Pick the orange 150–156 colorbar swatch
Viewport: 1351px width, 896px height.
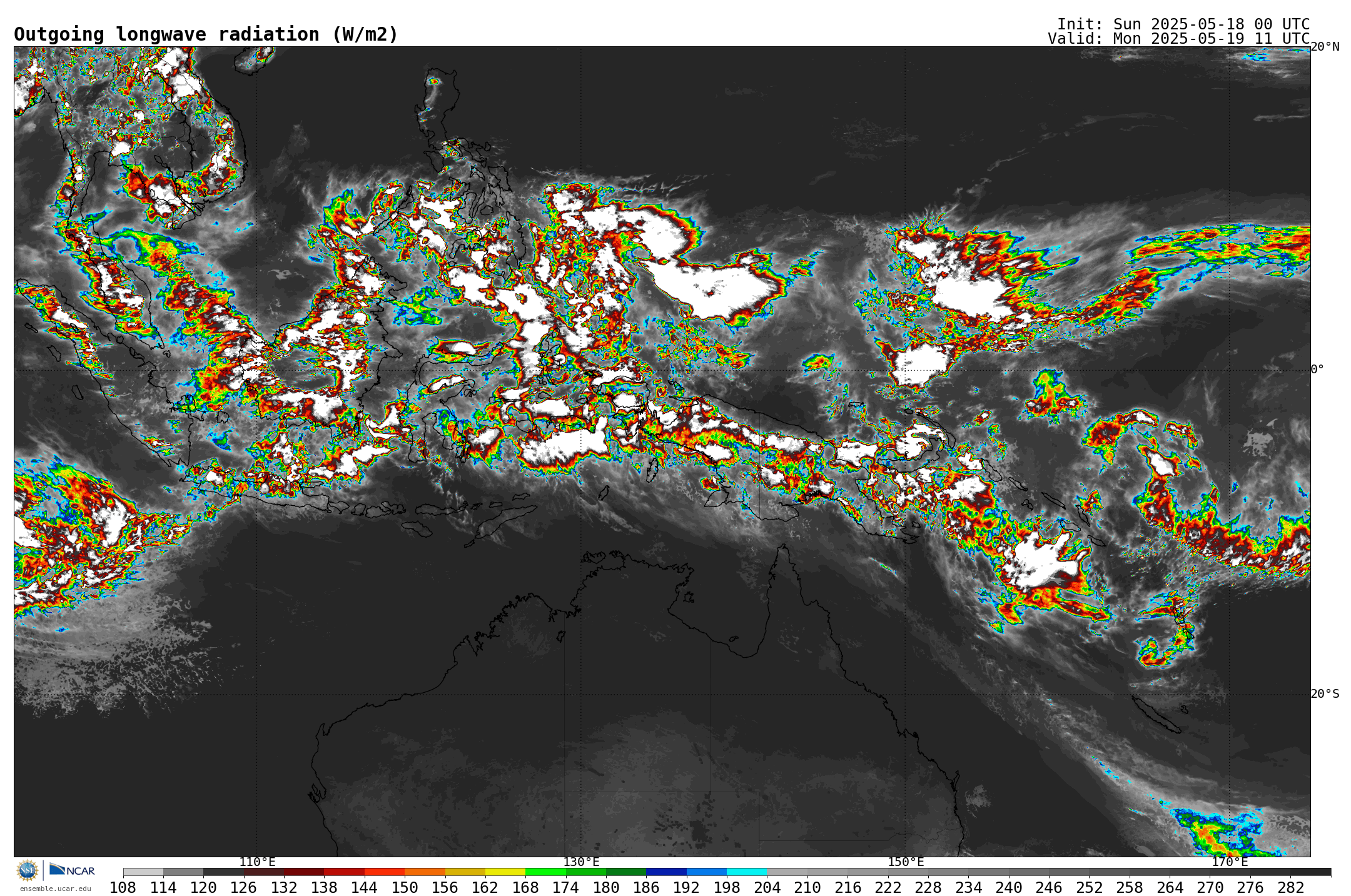click(425, 872)
